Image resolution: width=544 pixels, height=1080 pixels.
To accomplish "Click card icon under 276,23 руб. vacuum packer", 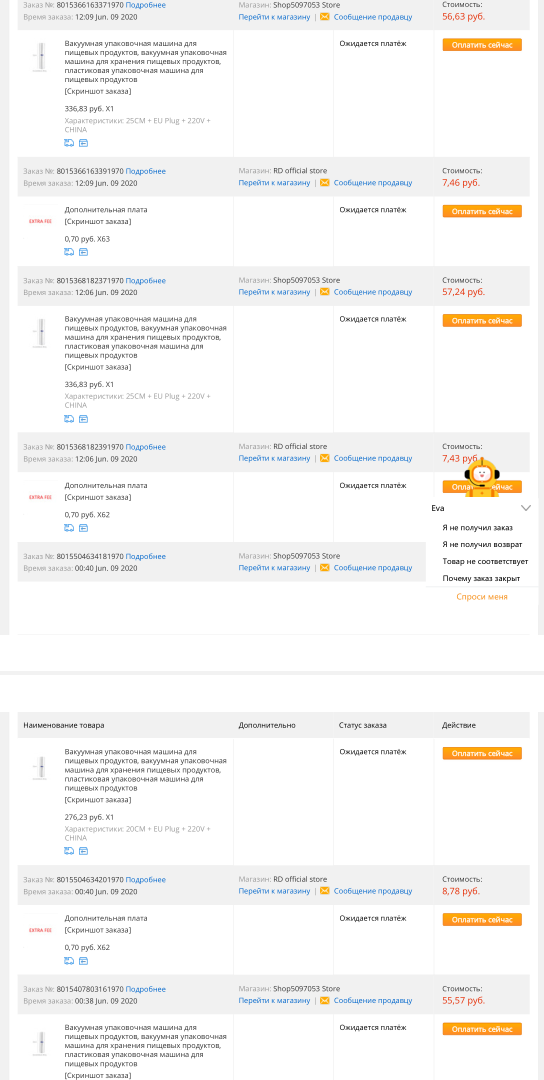I will (83, 851).
